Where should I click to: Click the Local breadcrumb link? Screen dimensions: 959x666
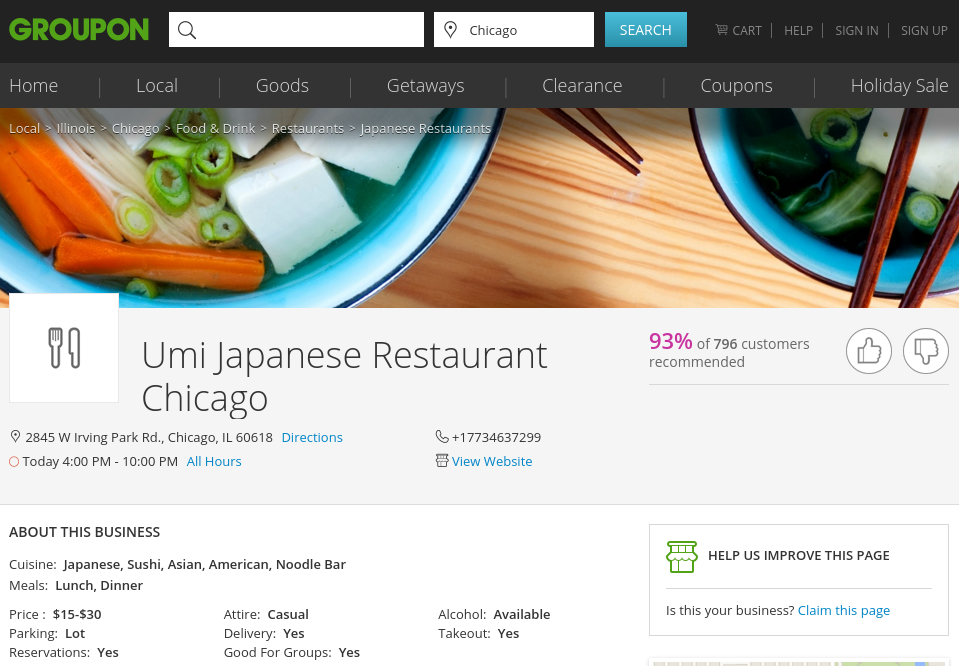click(24, 128)
